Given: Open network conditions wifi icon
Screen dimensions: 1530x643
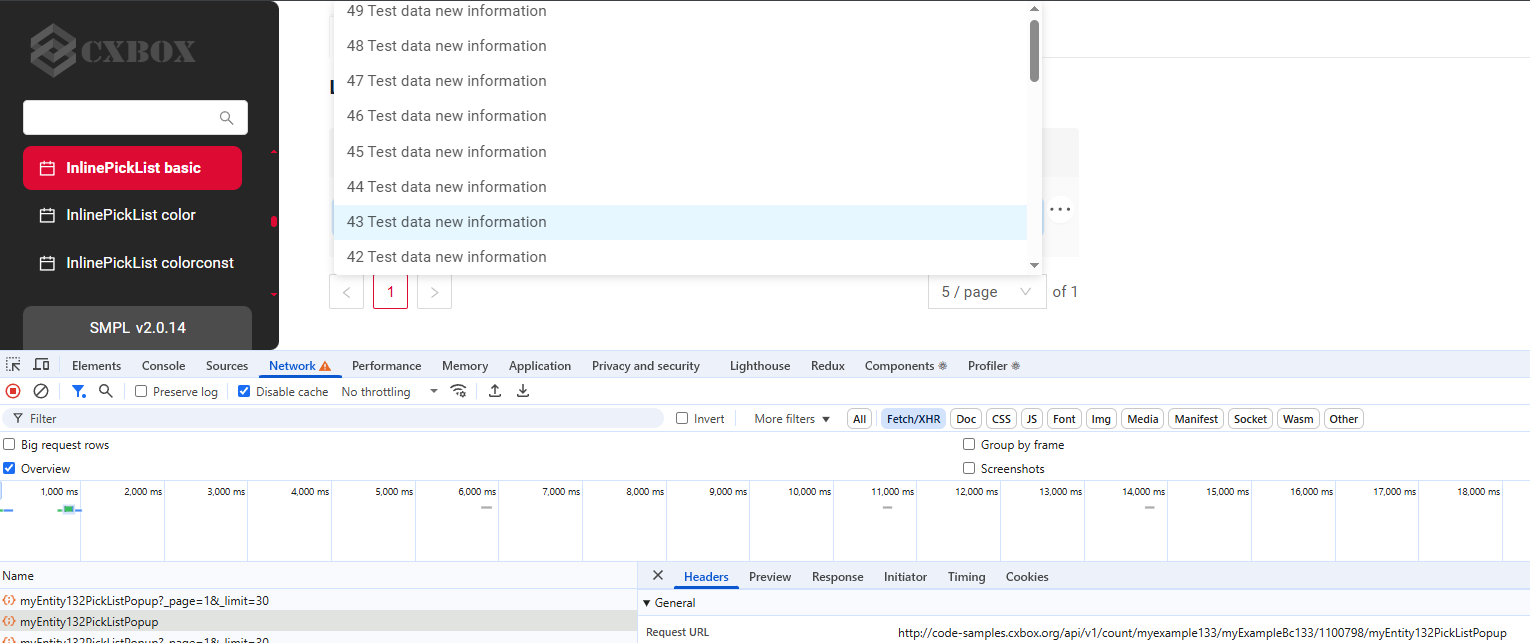Looking at the screenshot, I should (459, 391).
